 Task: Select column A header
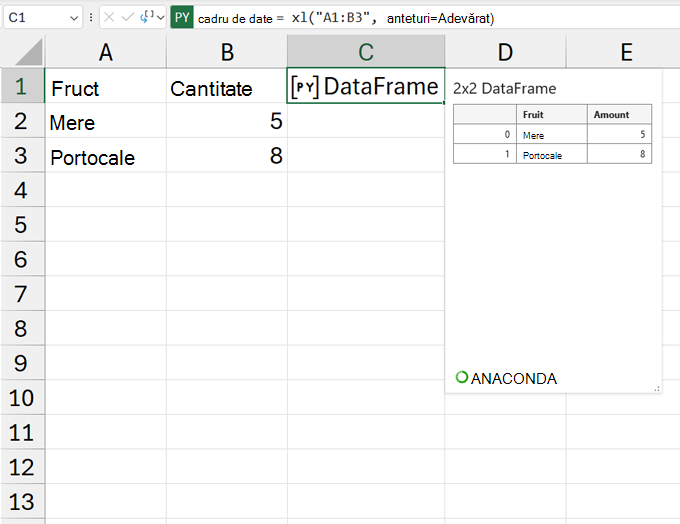tap(106, 52)
